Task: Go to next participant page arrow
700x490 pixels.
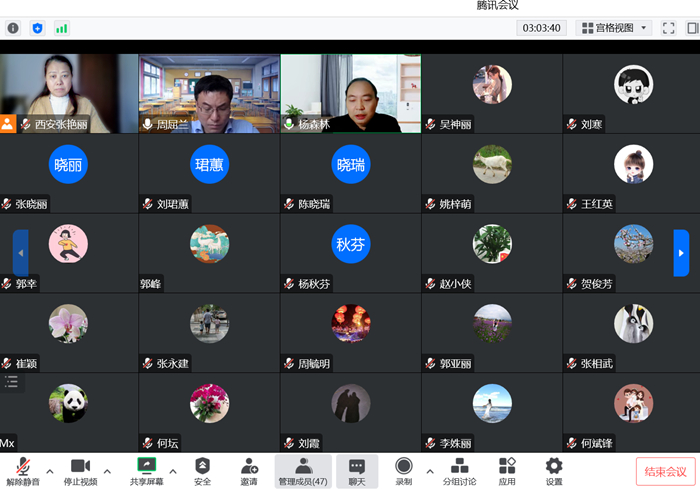Action: click(x=681, y=253)
